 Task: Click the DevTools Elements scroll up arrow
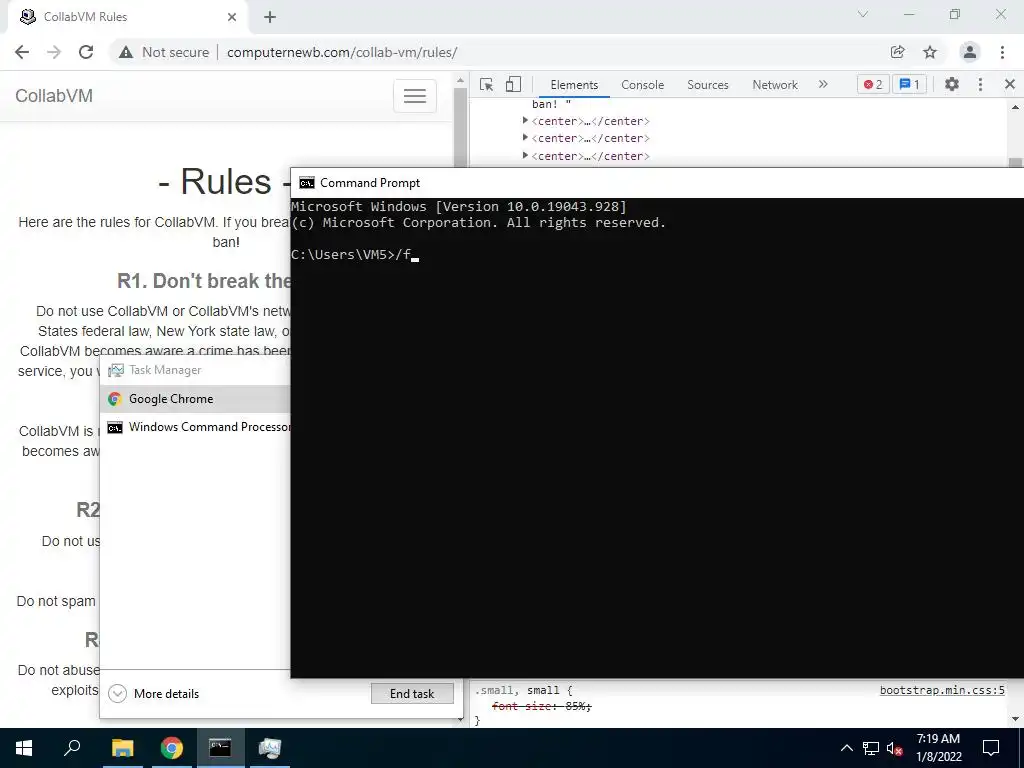[1016, 106]
